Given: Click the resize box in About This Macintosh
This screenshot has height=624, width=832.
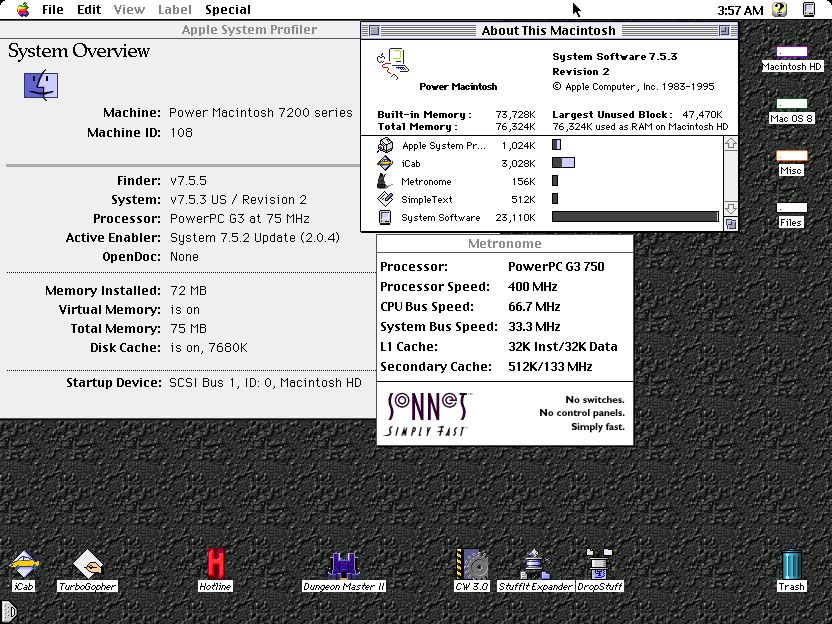Looking at the screenshot, I should point(731,224).
